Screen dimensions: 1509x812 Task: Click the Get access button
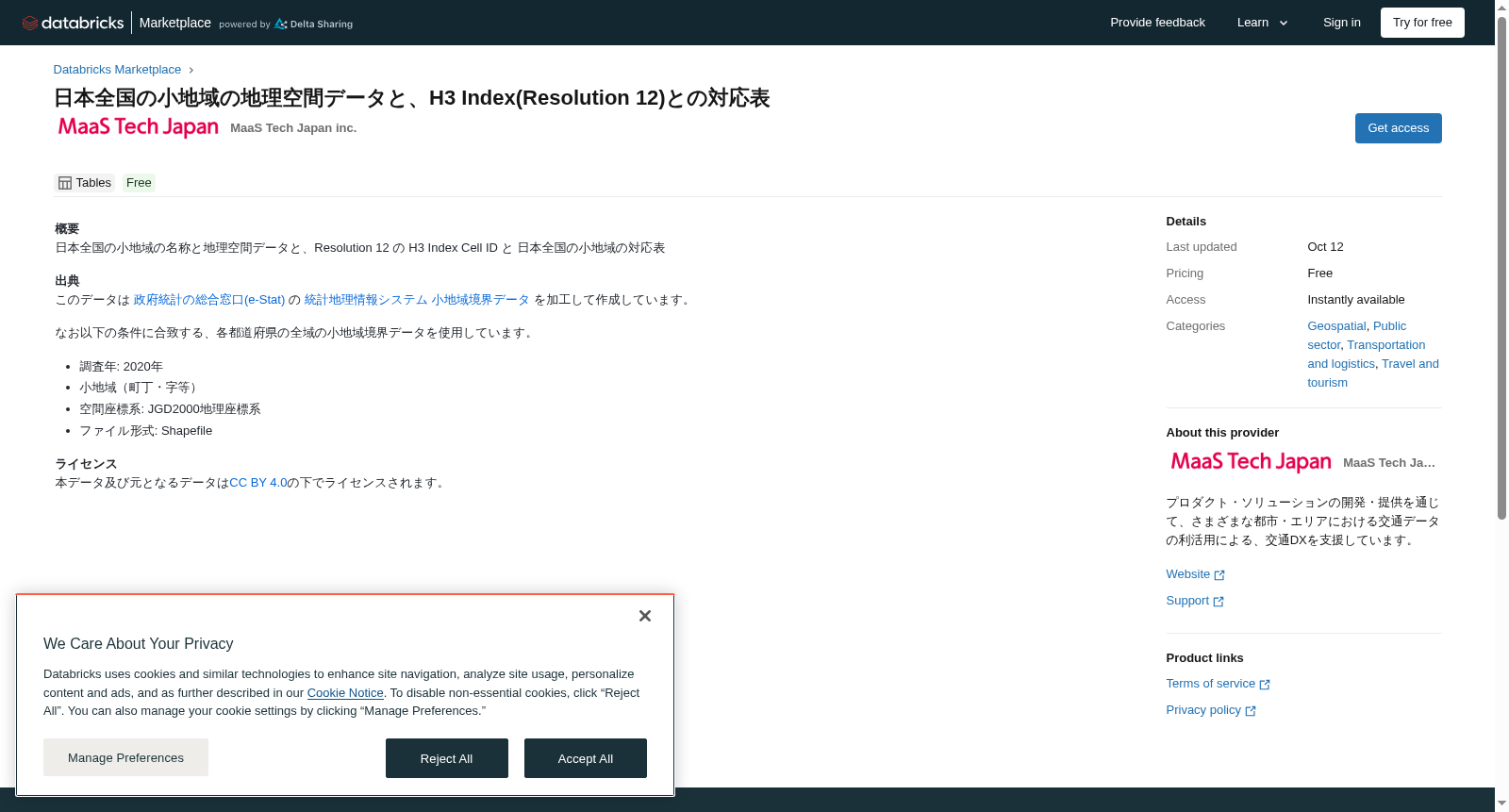click(x=1398, y=128)
